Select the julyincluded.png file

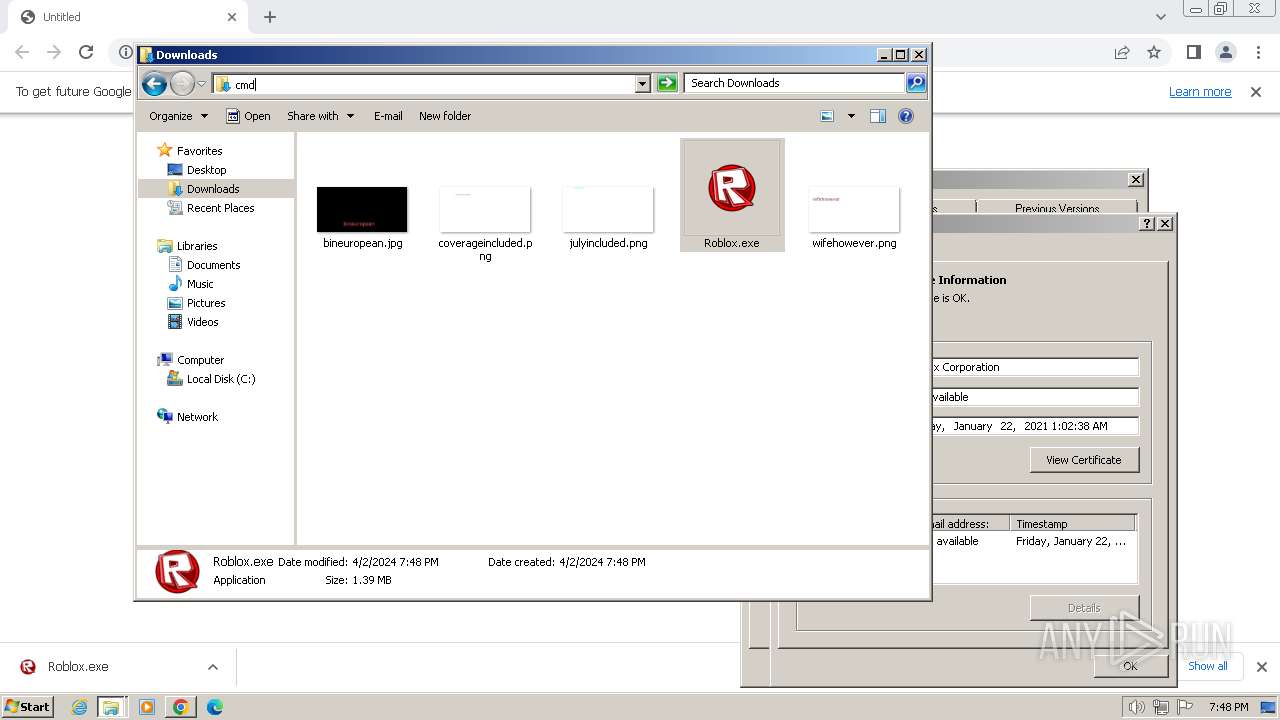[x=608, y=218]
